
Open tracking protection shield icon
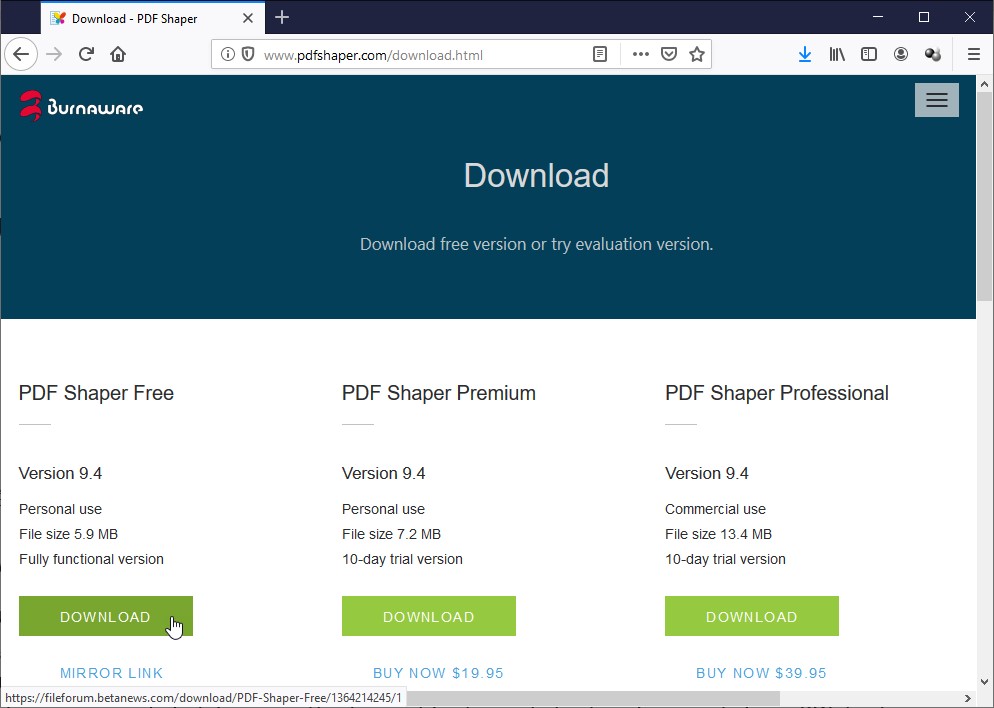coord(248,55)
